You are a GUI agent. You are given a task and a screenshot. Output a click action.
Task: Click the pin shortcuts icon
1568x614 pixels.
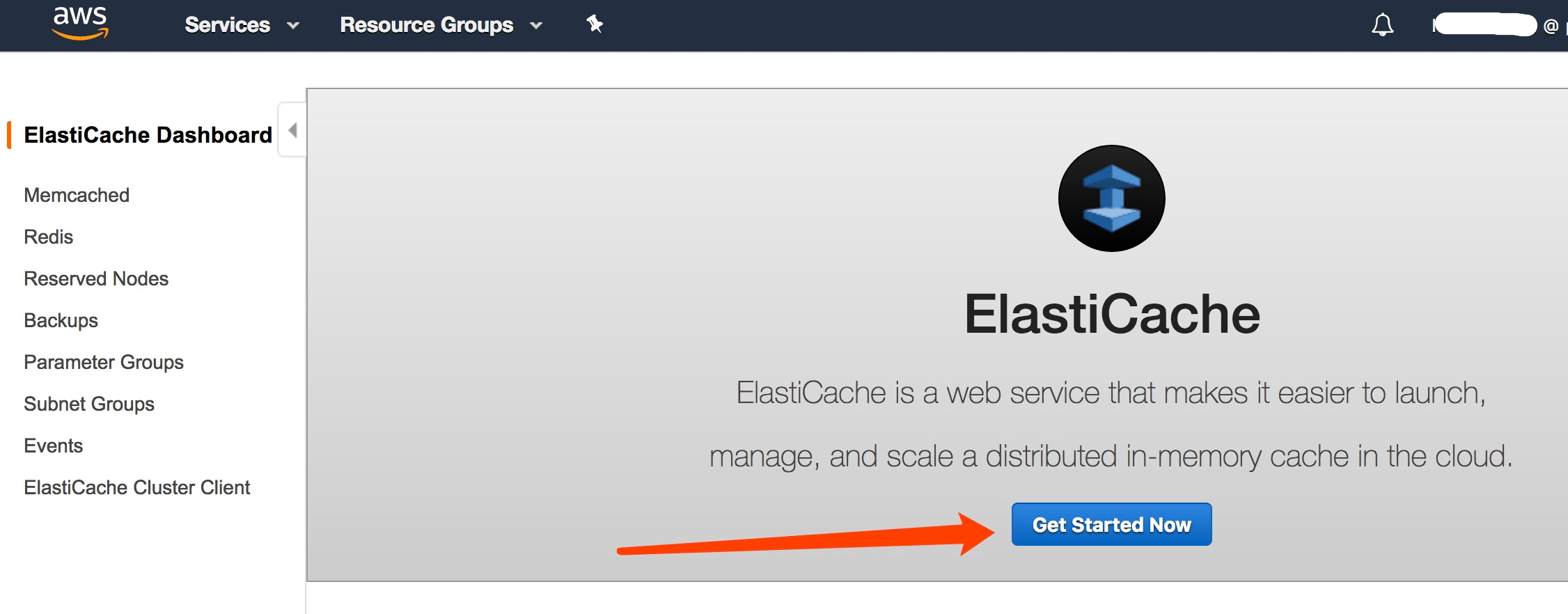click(x=595, y=24)
